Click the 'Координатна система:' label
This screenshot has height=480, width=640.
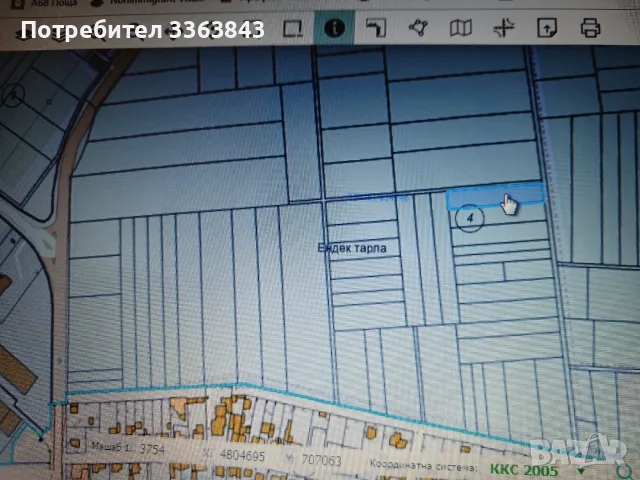click(x=423, y=465)
